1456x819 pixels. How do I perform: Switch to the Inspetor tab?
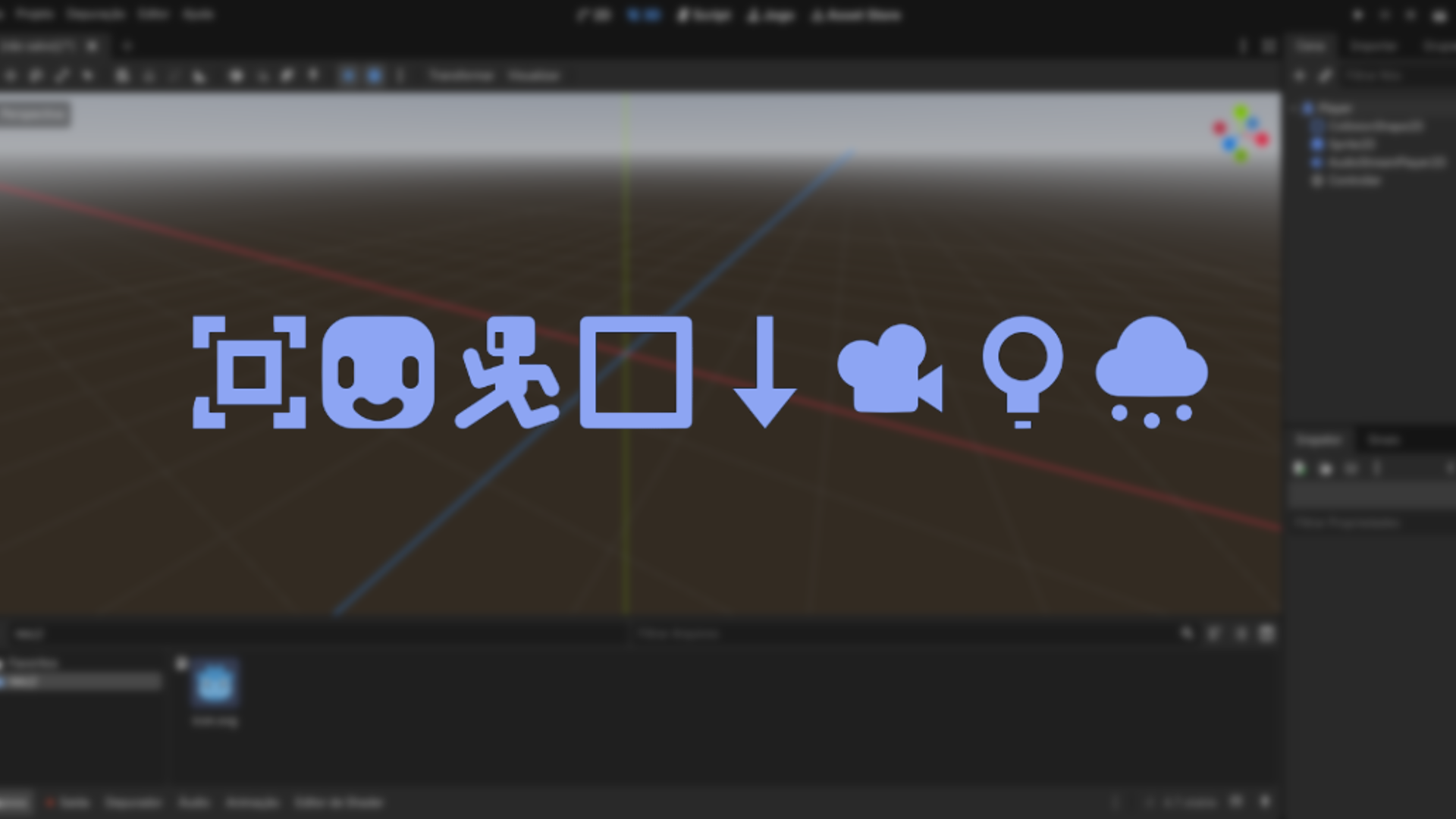[x=1318, y=440]
